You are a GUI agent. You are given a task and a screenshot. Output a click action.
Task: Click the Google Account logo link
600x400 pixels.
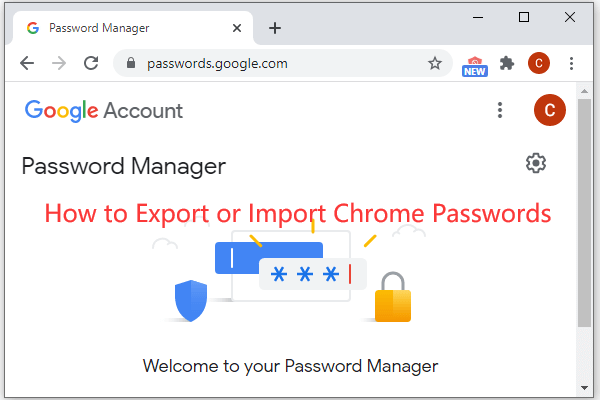[104, 110]
